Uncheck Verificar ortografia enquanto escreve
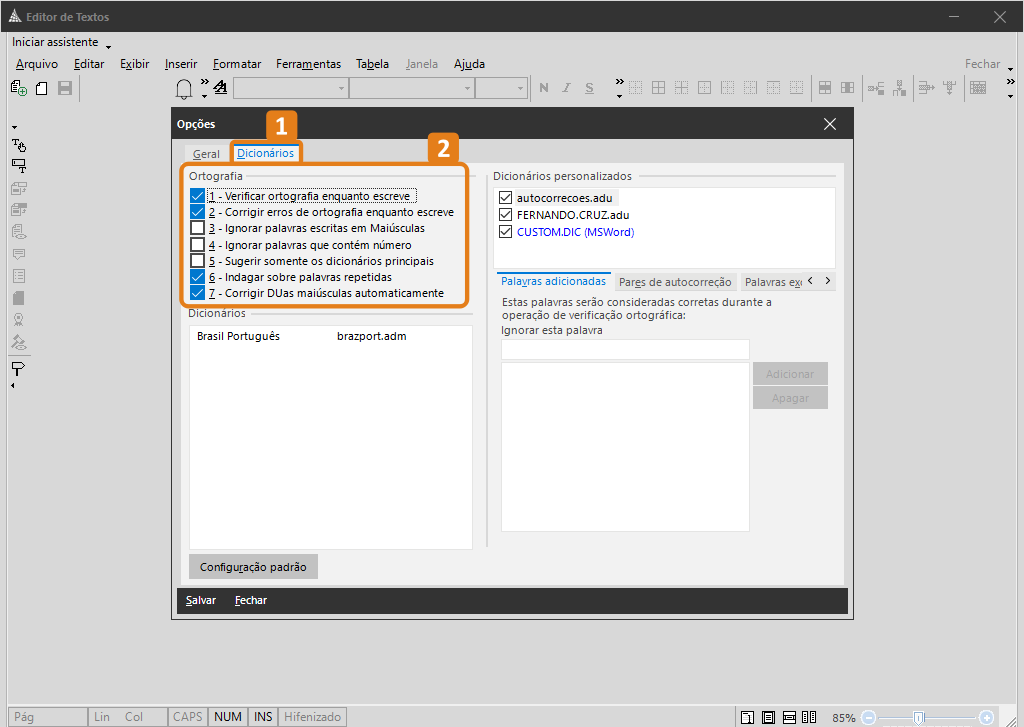 click(197, 196)
